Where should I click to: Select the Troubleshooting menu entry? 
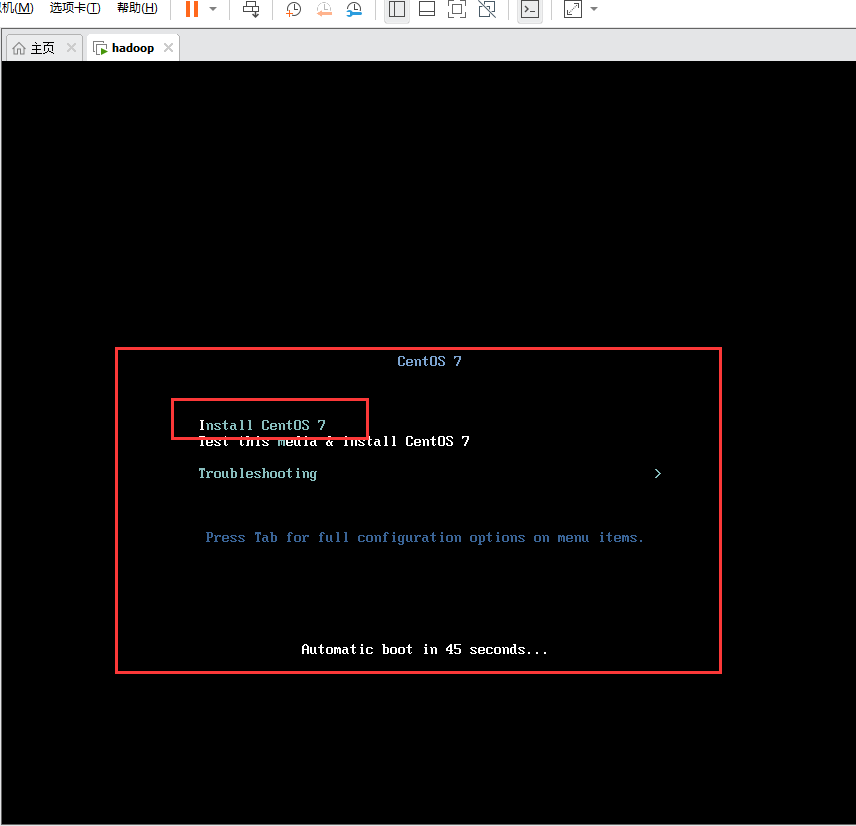(x=258, y=473)
